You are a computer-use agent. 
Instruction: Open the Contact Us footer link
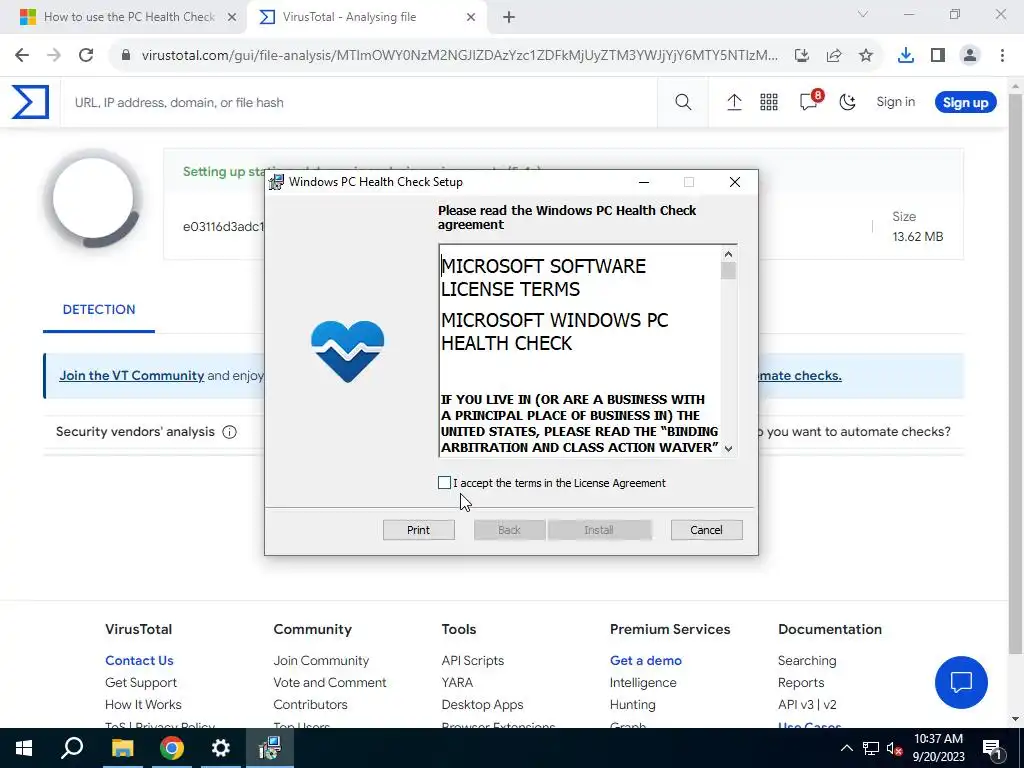pos(139,660)
